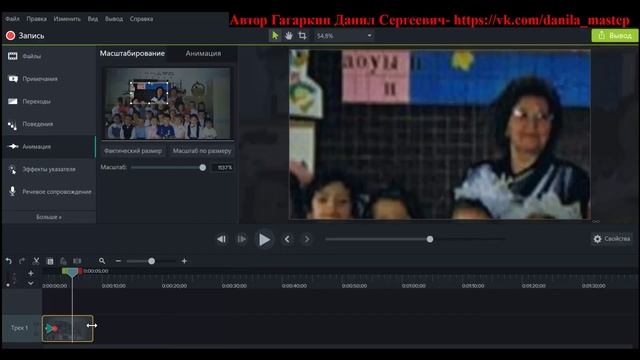This screenshot has width=640, height=360.
Task: Zoom out timeline with minus icon
Action: pos(118,261)
